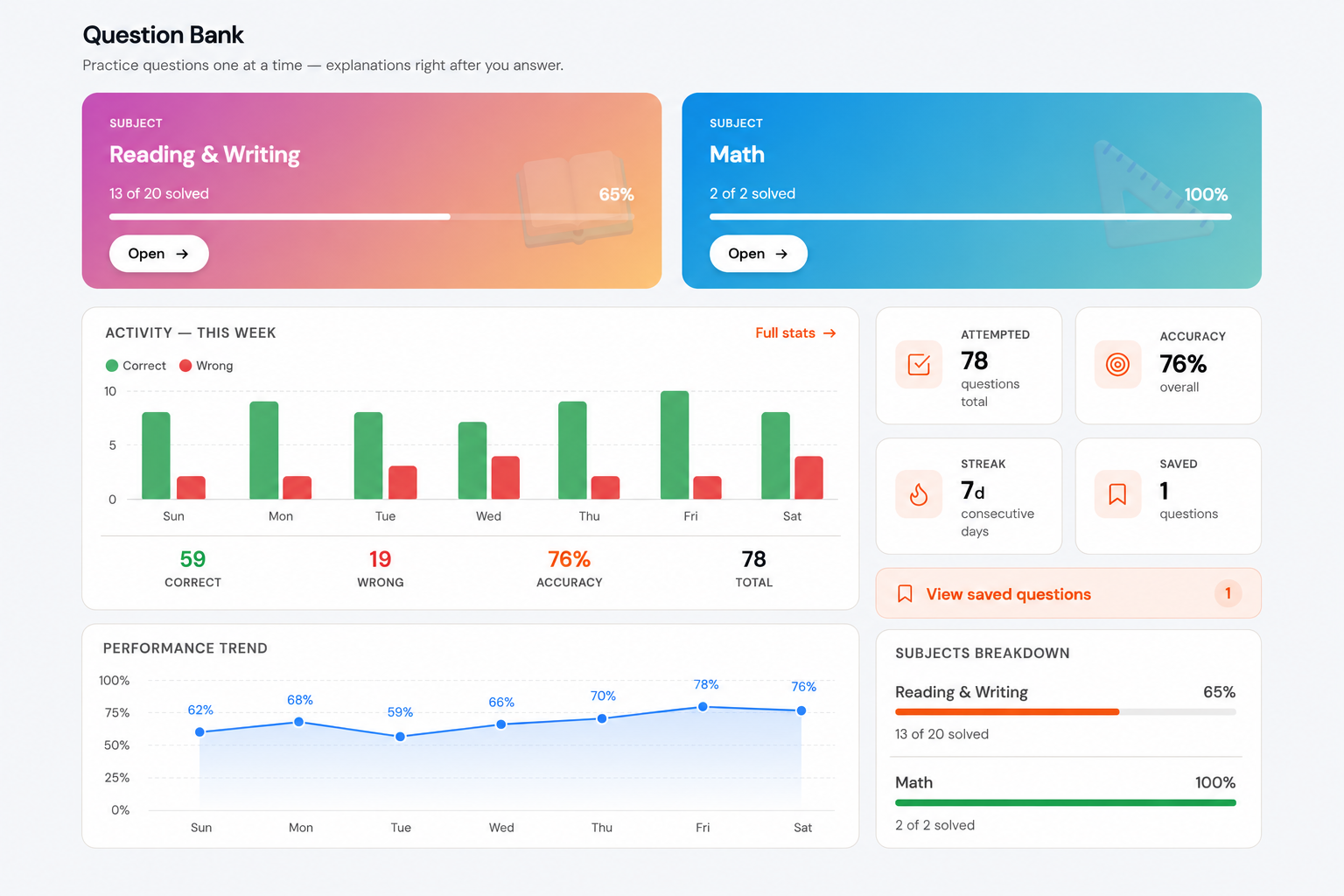Click the "ACTIVITY — THIS WEEK" heading

click(191, 333)
